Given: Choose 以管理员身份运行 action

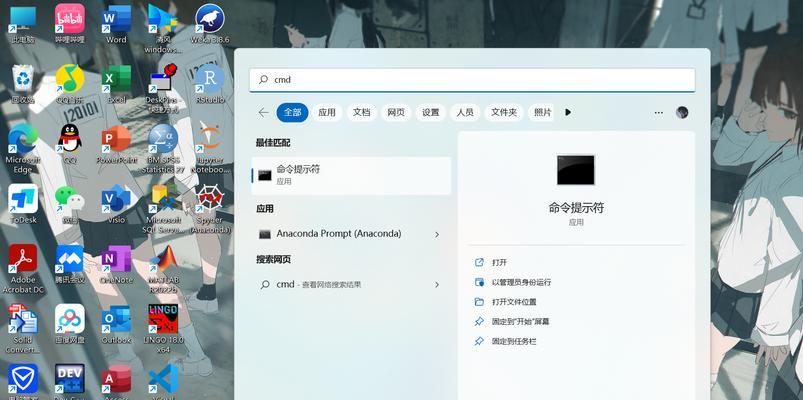Looking at the screenshot, I should (x=513, y=282).
